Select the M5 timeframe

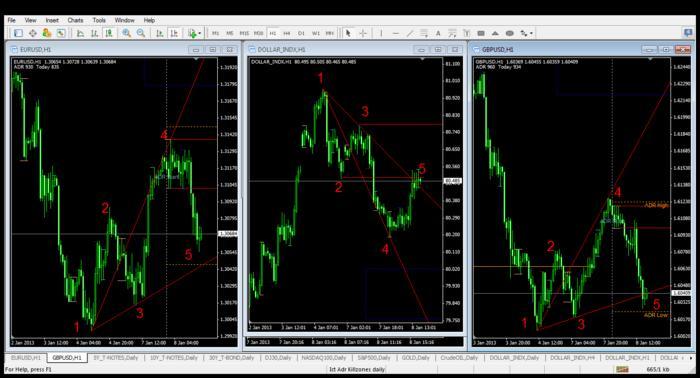pyautogui.click(x=230, y=33)
